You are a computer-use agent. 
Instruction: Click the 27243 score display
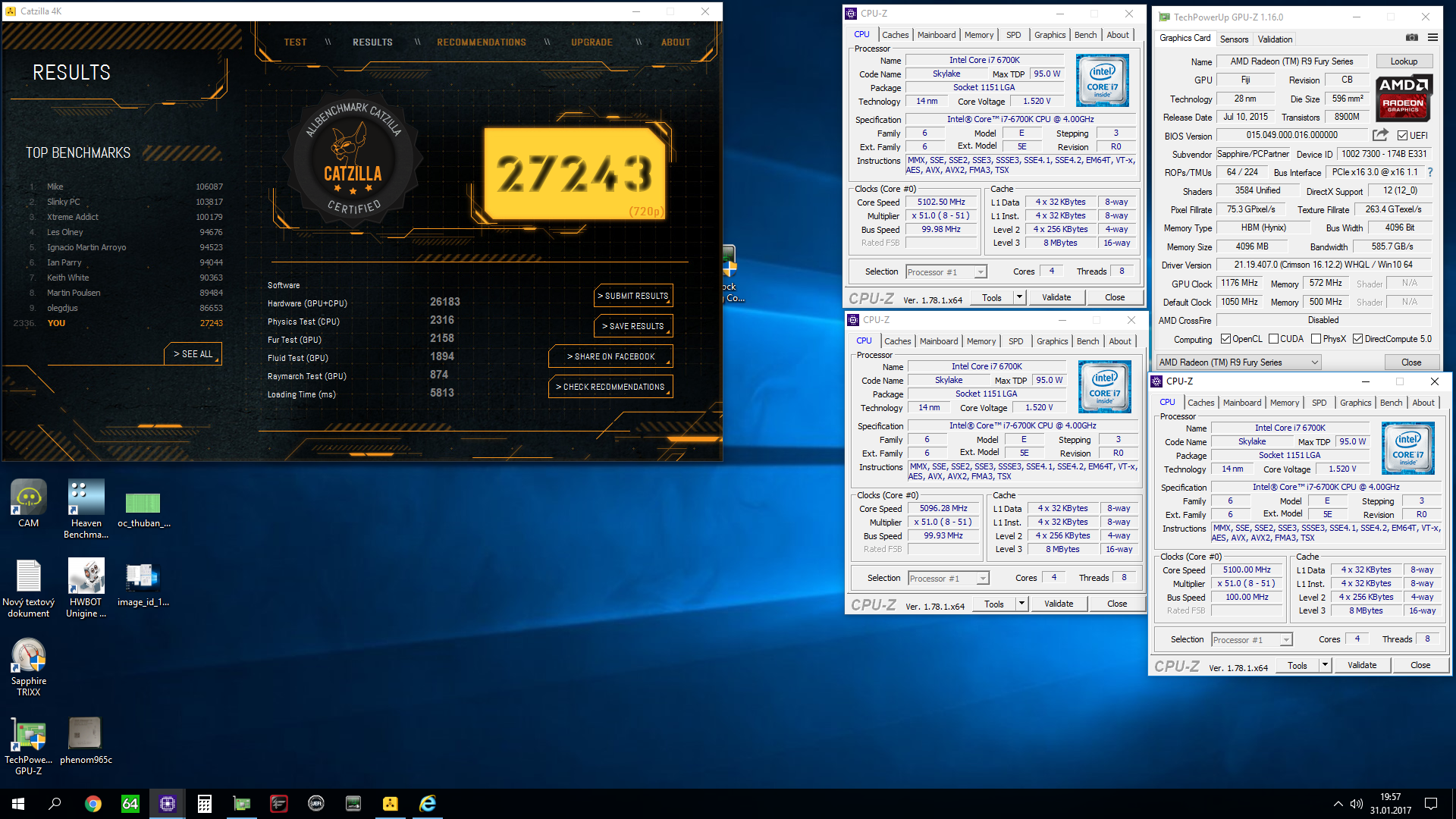[575, 174]
